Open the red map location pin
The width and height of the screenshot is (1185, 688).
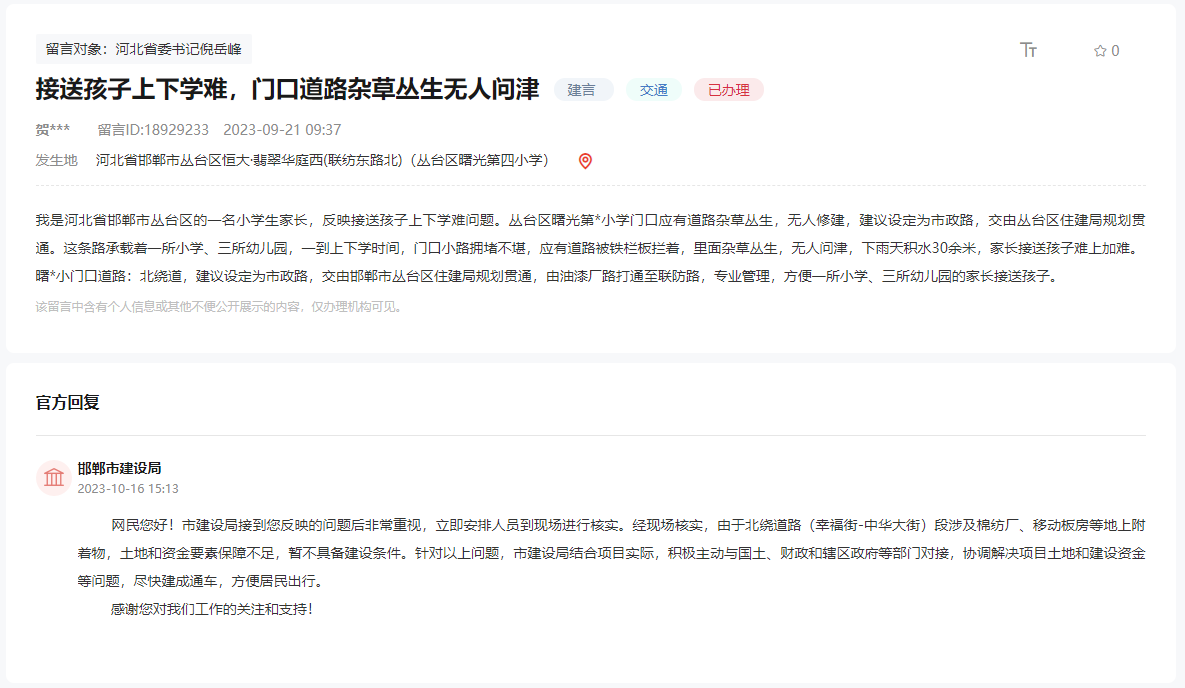click(x=585, y=161)
